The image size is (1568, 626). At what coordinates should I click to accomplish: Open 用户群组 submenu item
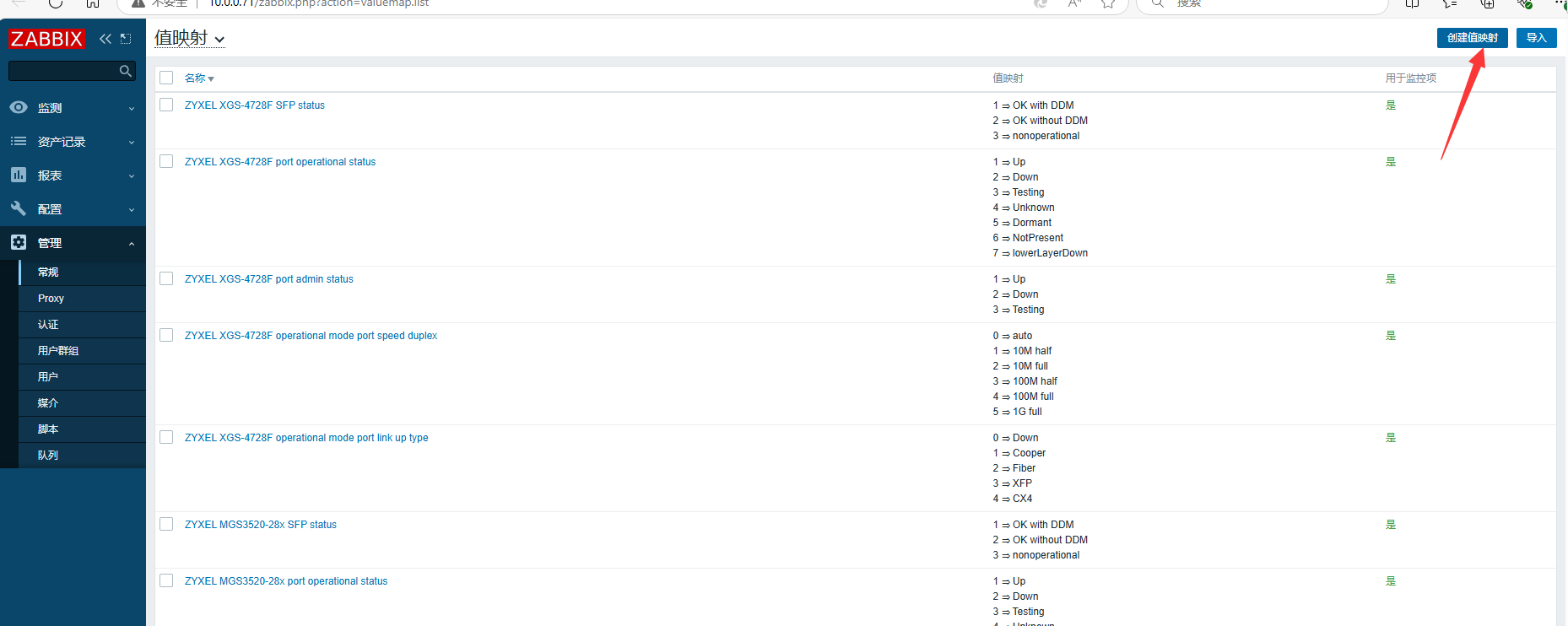tap(82, 351)
